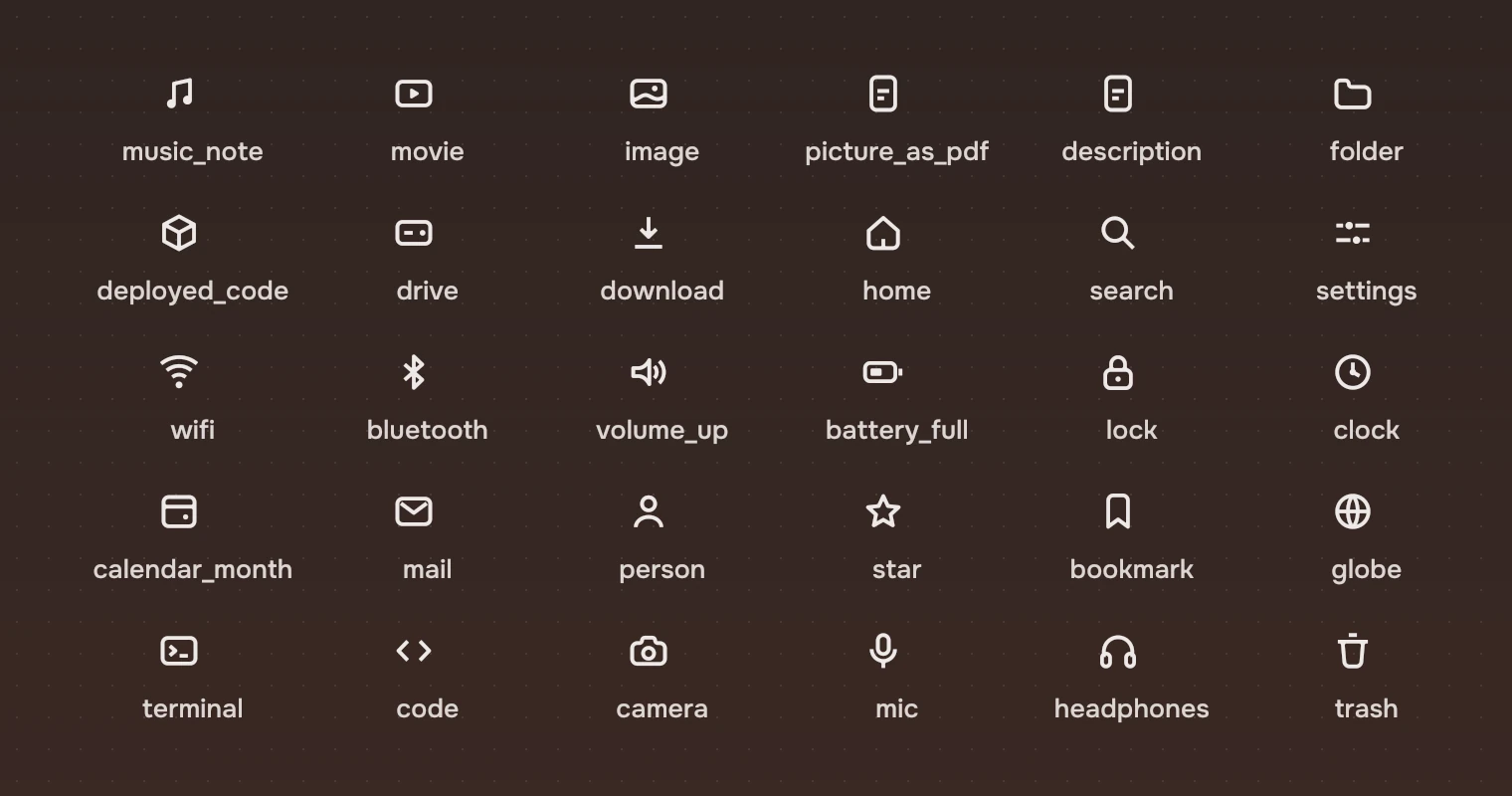Viewport: 1512px width, 796px height.
Task: Click the calendar_month icon
Action: 179,511
